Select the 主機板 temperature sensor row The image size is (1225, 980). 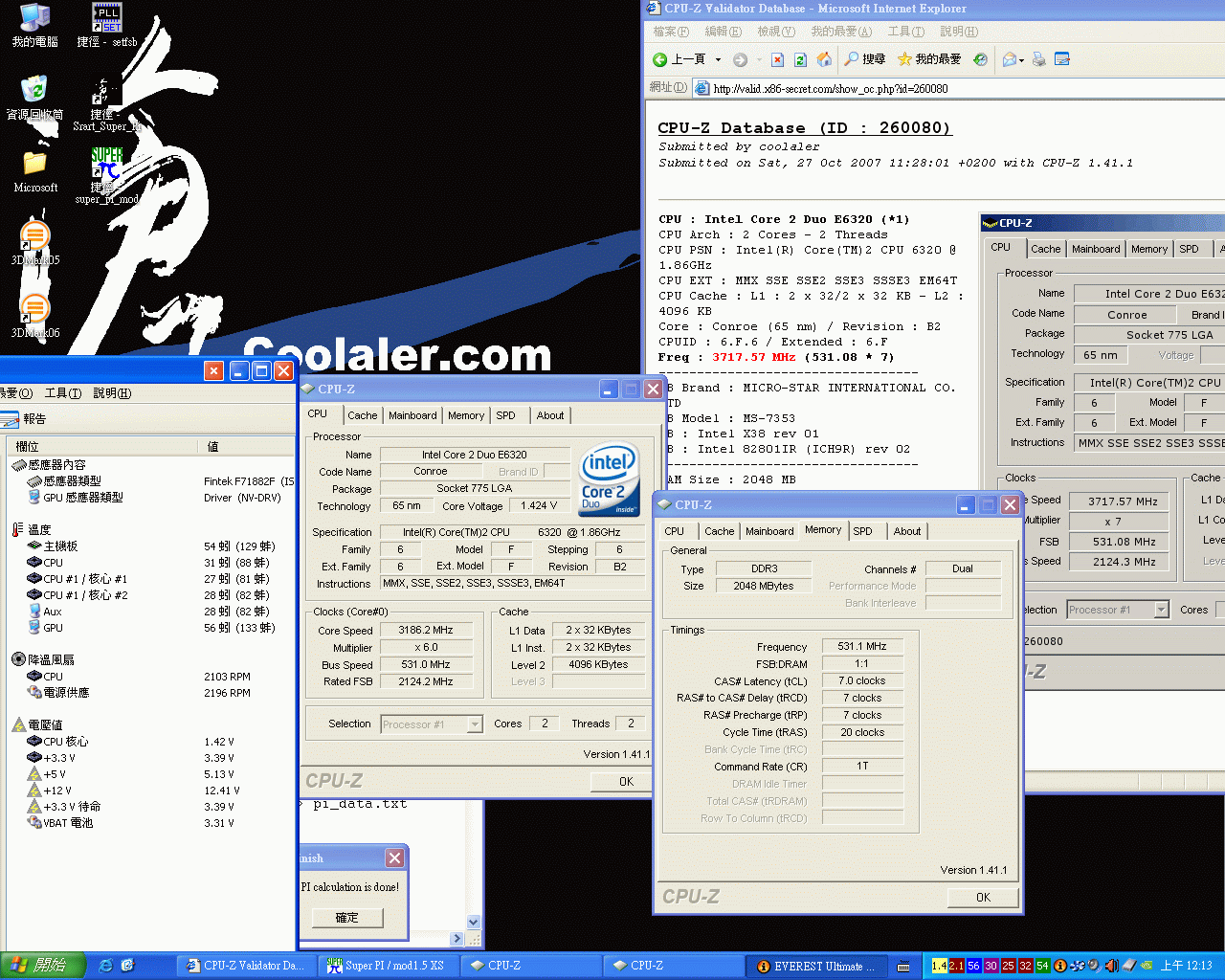click(151, 546)
